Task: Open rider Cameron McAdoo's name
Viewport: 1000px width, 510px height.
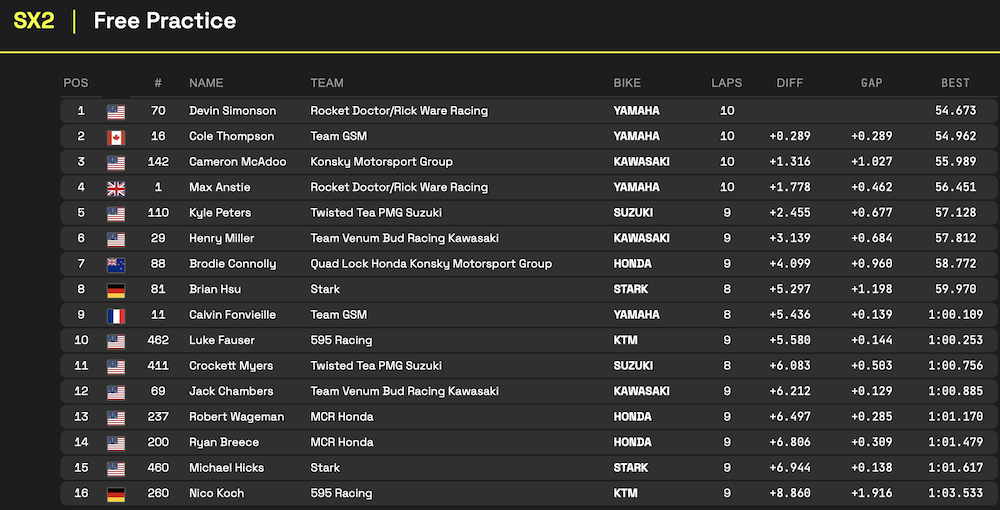Action: (x=238, y=162)
